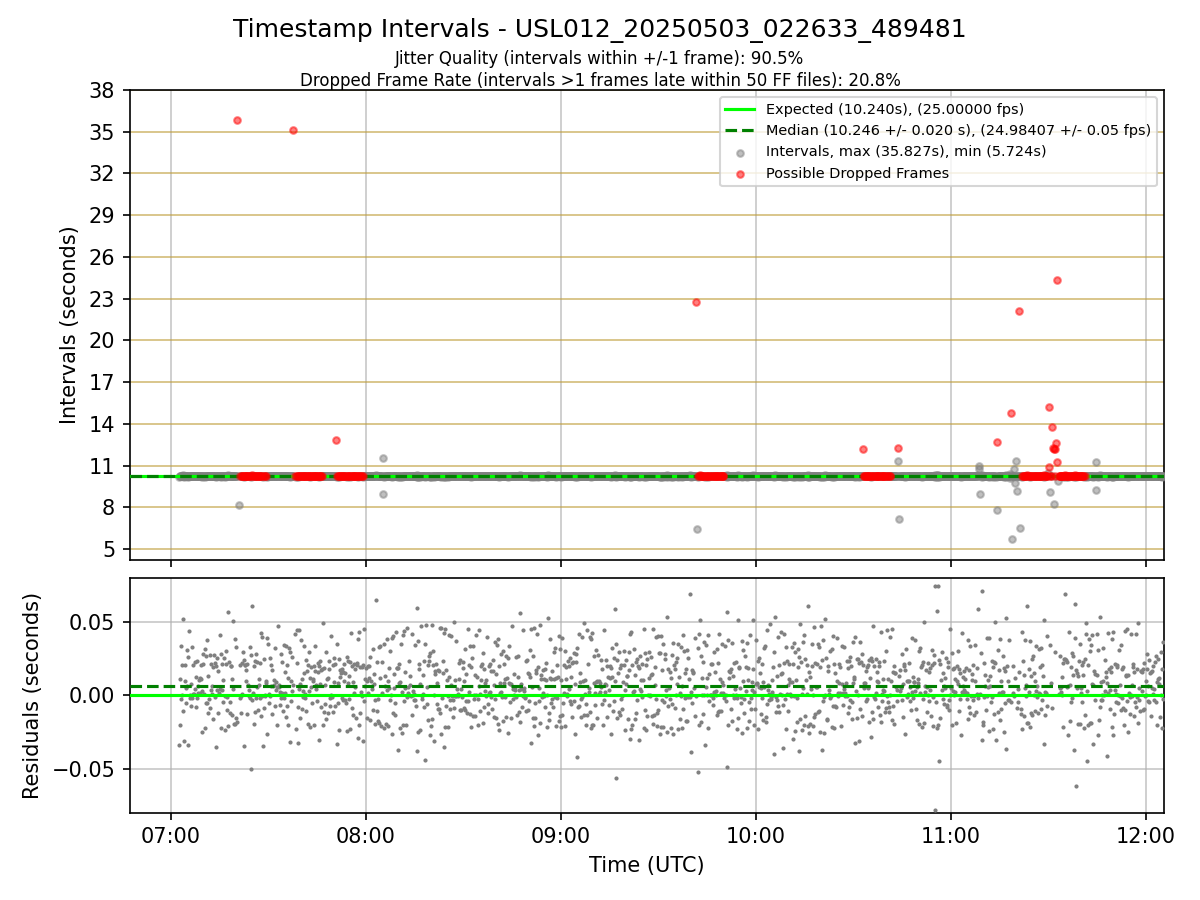Click the solid green Expected legend line sample
1200x900 pixels.
[x=741, y=109]
